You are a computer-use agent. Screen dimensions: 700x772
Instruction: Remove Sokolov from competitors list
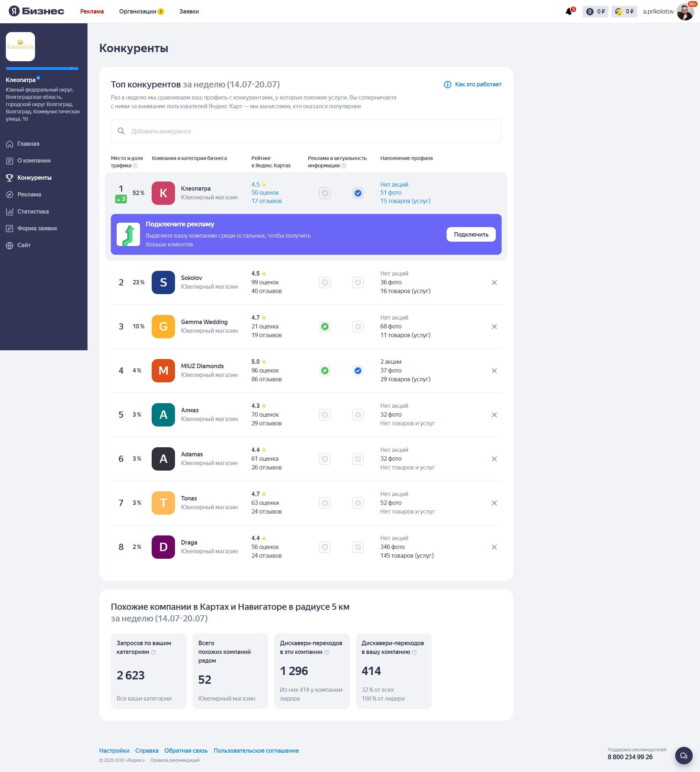(494, 283)
